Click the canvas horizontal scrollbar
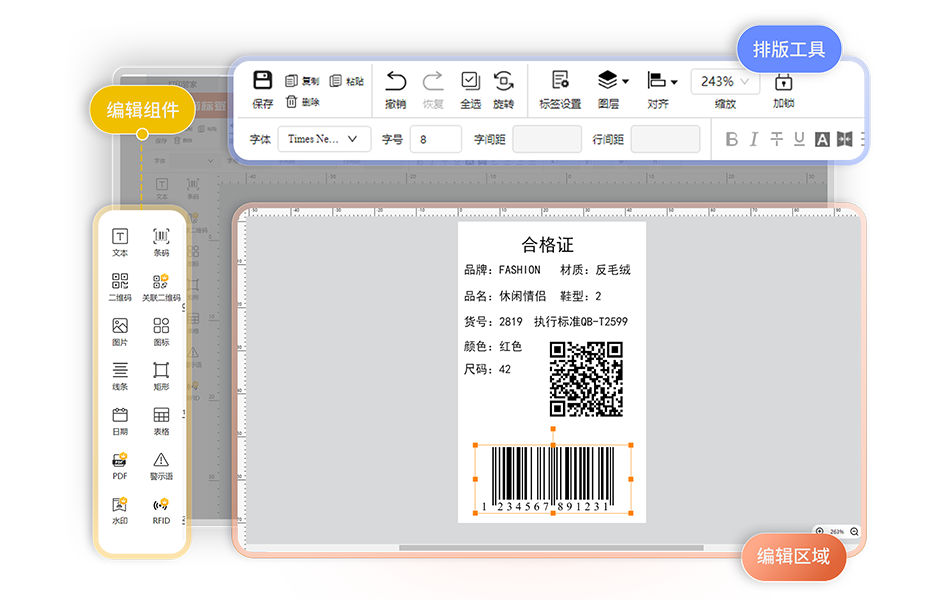The image size is (950, 600). coord(551,548)
